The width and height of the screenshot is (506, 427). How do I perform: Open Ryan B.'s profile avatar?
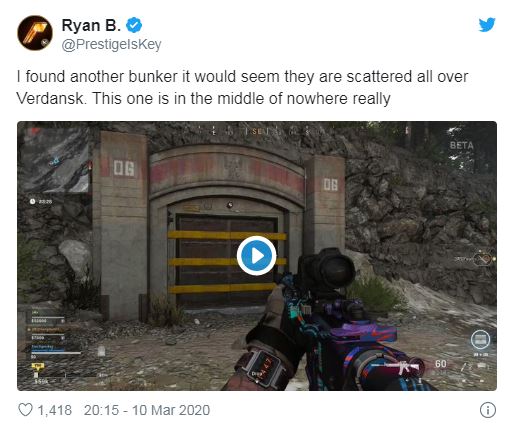(x=35, y=33)
